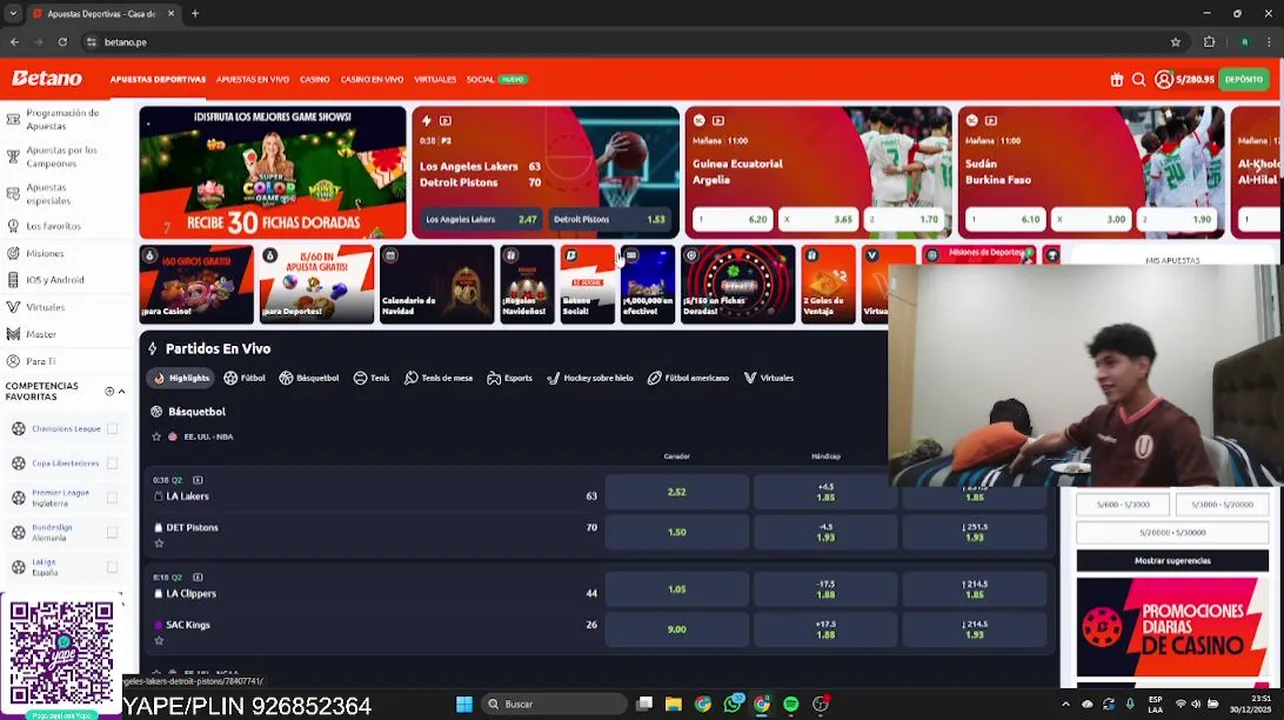Bet on DET Pistons winner odds 1.50
1284x720 pixels.
point(677,532)
